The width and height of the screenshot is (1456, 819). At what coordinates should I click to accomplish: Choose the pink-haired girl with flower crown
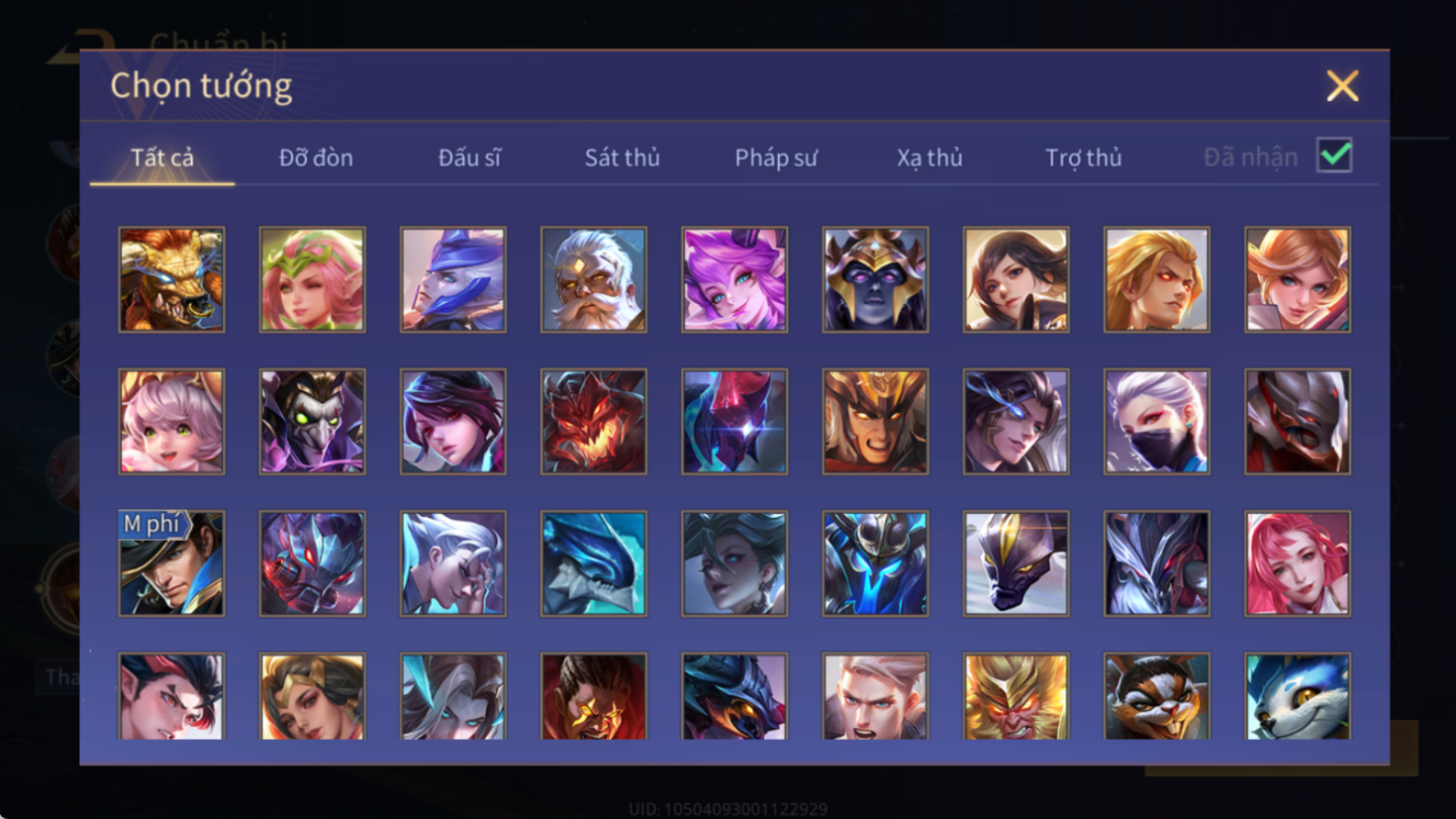click(x=313, y=279)
